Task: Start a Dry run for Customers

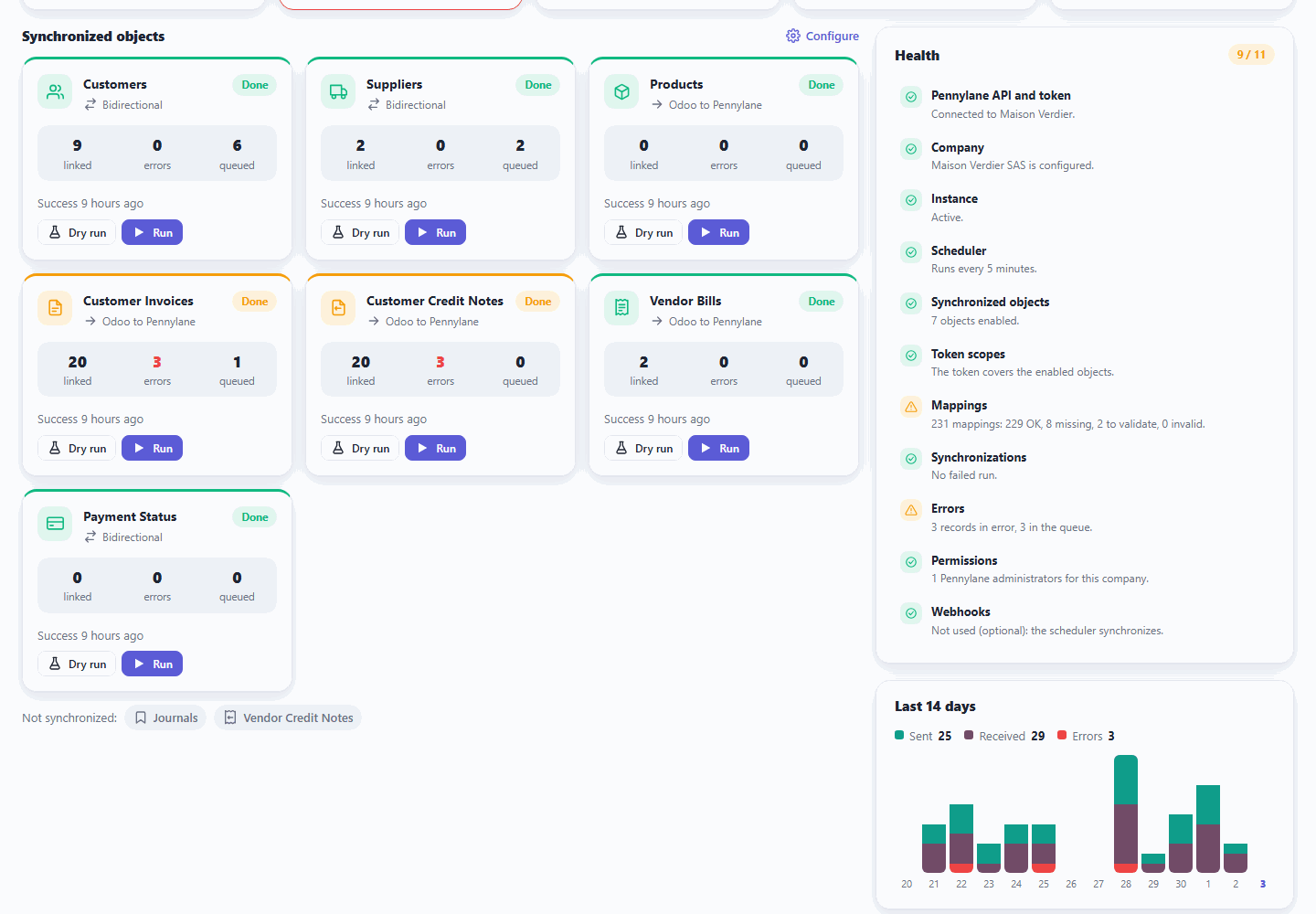Action: [x=78, y=233]
